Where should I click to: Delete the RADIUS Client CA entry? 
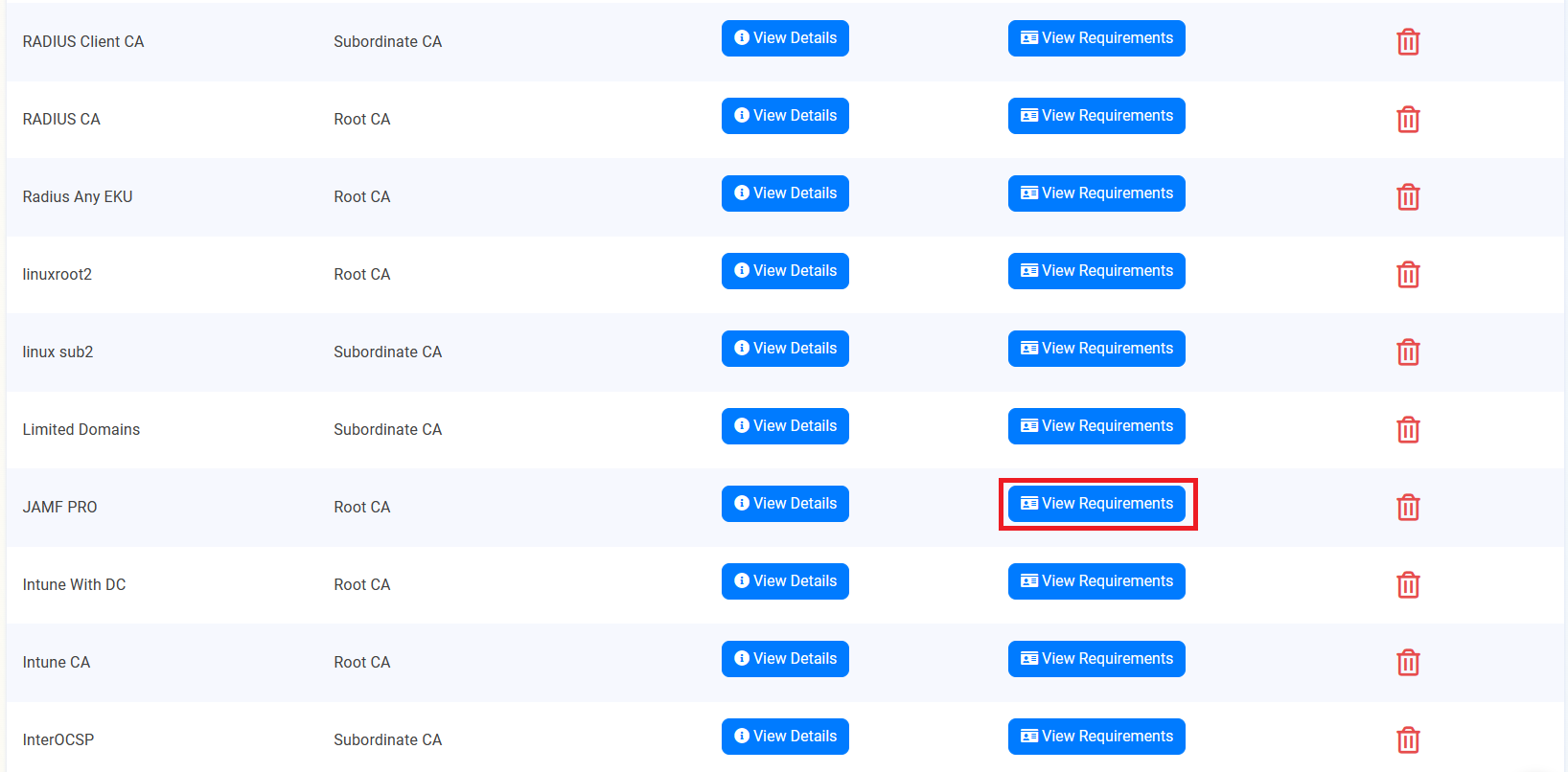click(1407, 42)
